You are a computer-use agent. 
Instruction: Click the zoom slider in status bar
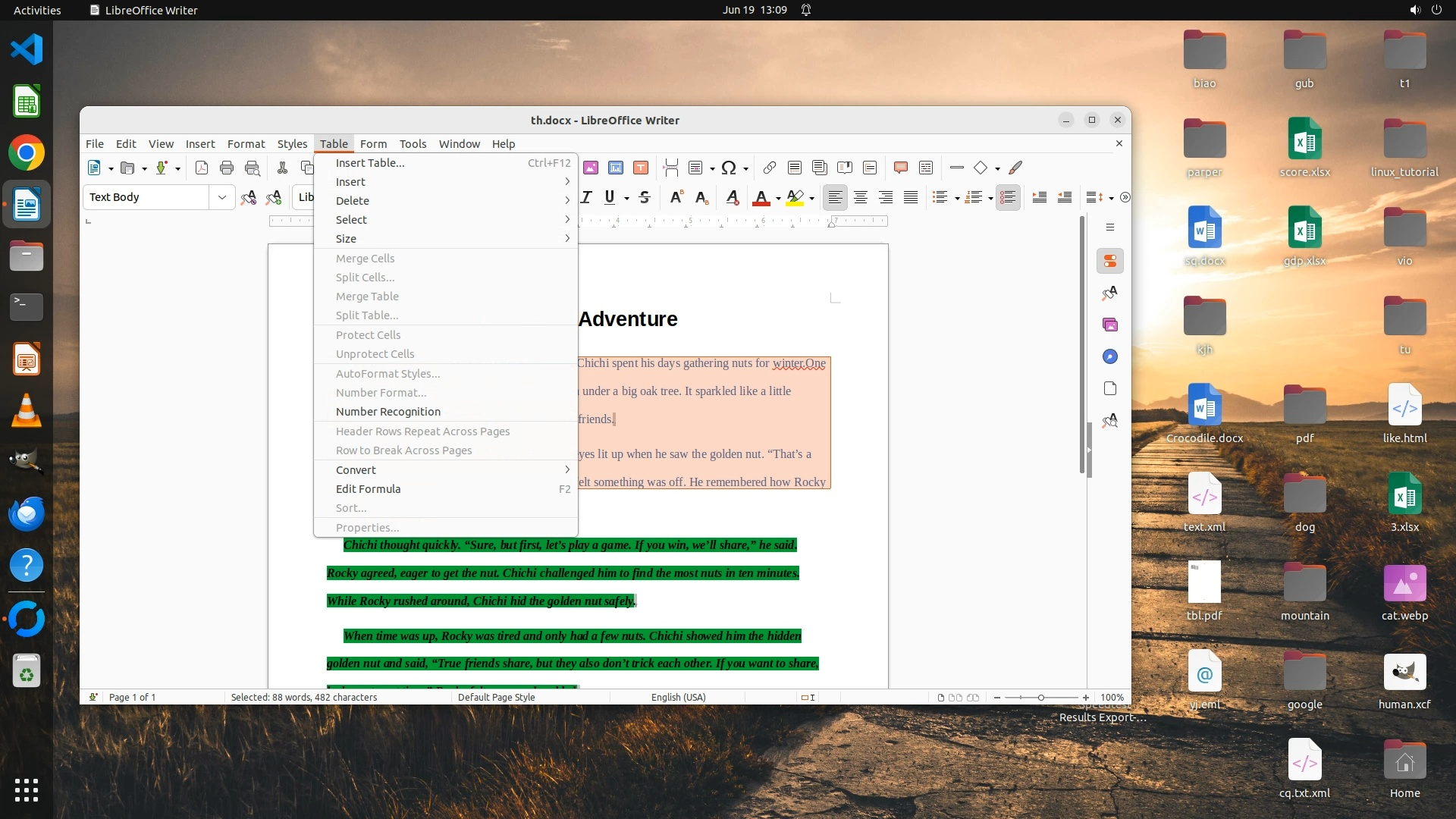[x=1040, y=697]
